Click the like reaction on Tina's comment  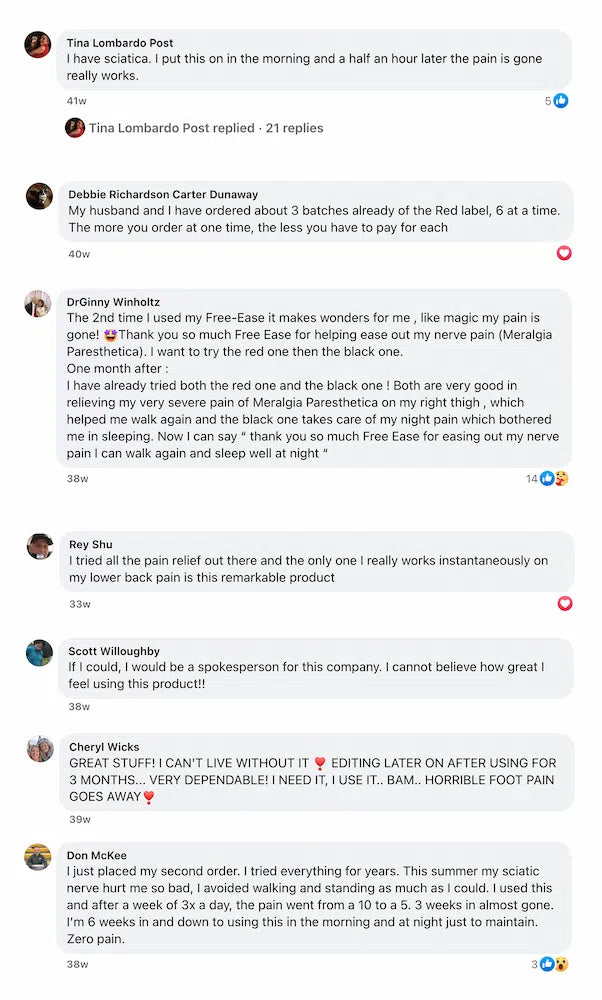pos(561,101)
